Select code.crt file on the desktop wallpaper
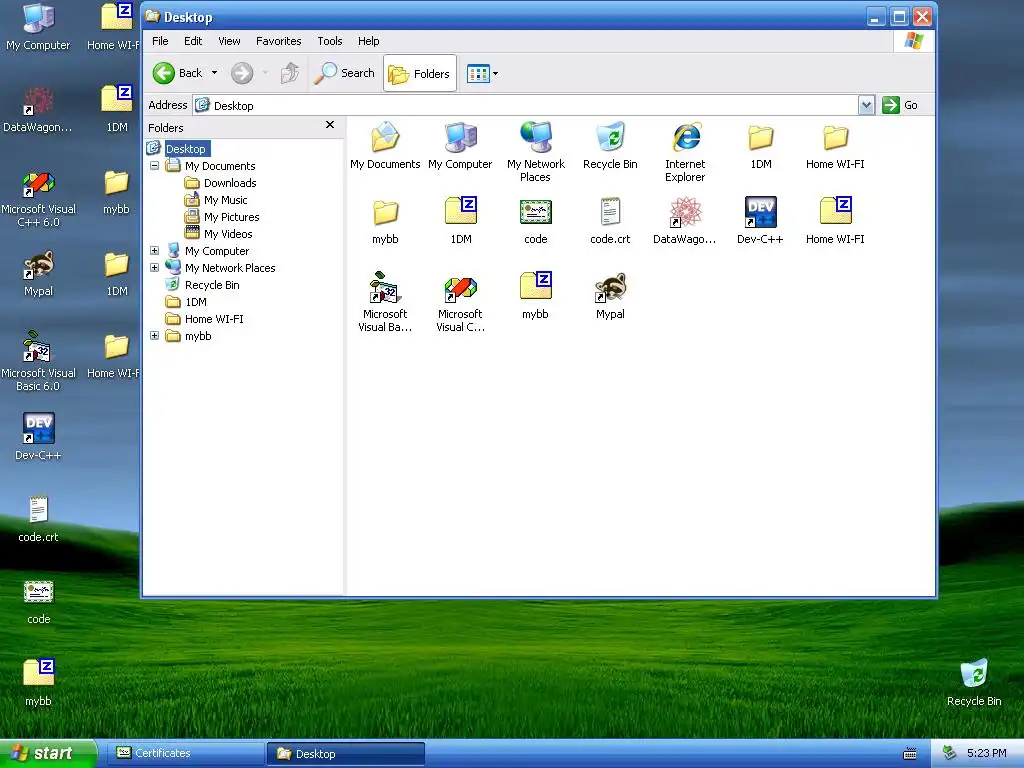 [x=38, y=519]
